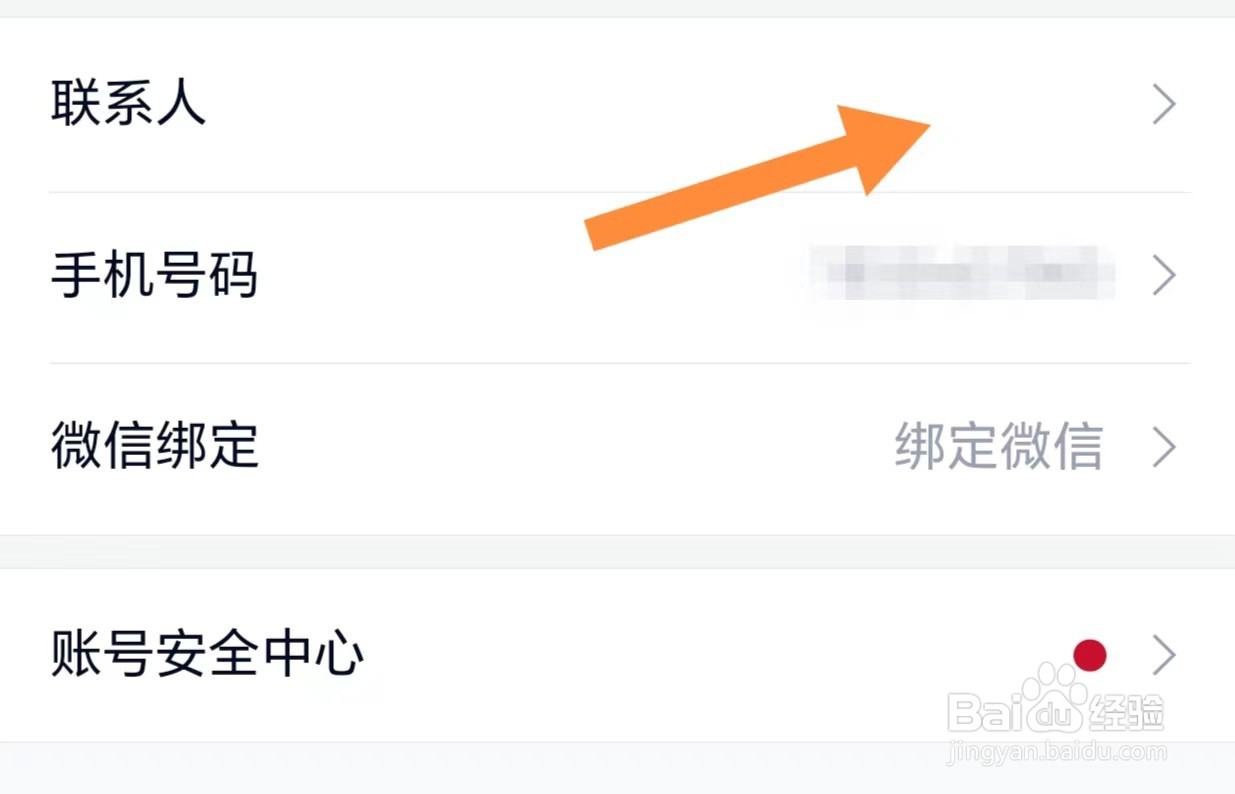Click the orange arrow annotation
The image size is (1235, 794).
coord(757,176)
